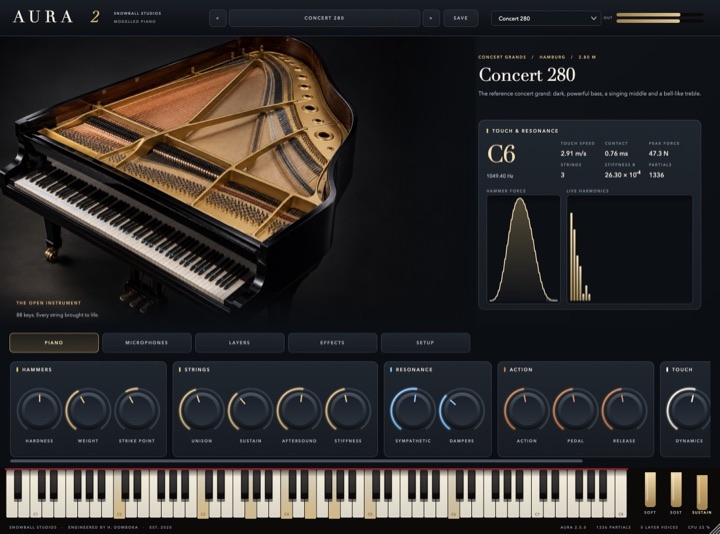Click the Dampers knob
The image size is (720, 534).
click(461, 410)
